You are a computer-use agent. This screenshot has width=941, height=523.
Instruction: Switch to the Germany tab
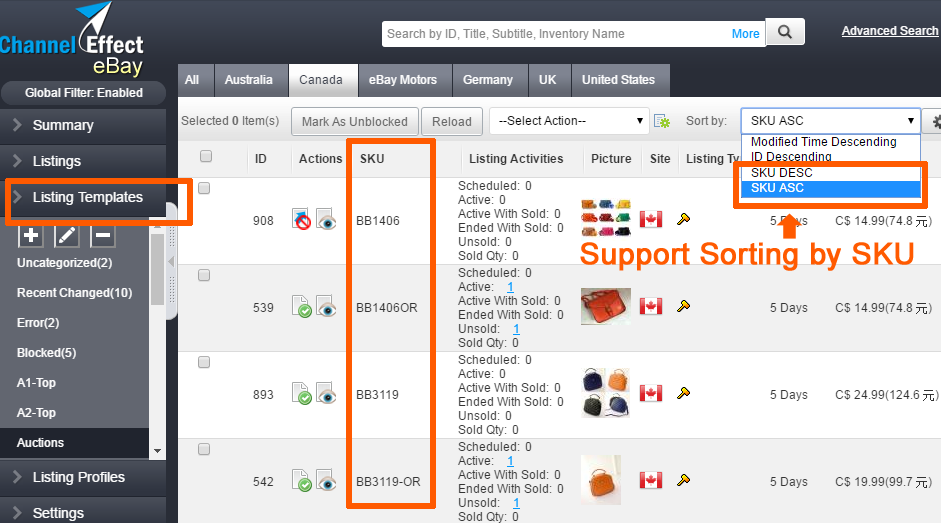[x=488, y=80]
